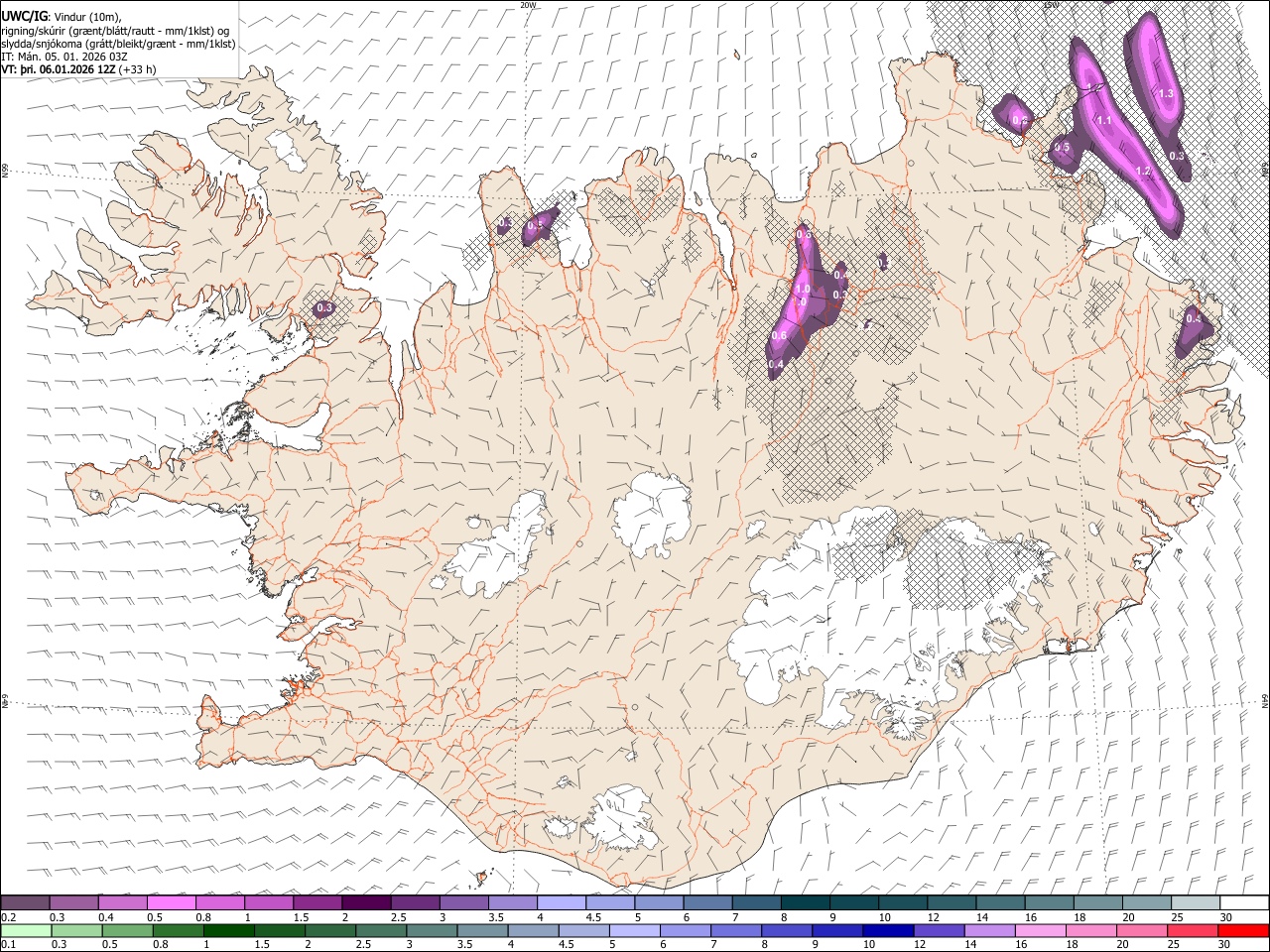The image size is (1270, 952).
Task: Click the light lavender 4 swatch in upper legend
Action: coord(562,902)
